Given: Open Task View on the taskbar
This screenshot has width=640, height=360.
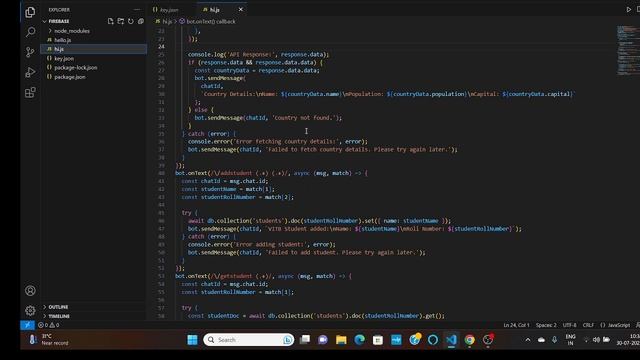Looking at the screenshot, I should (x=304, y=340).
